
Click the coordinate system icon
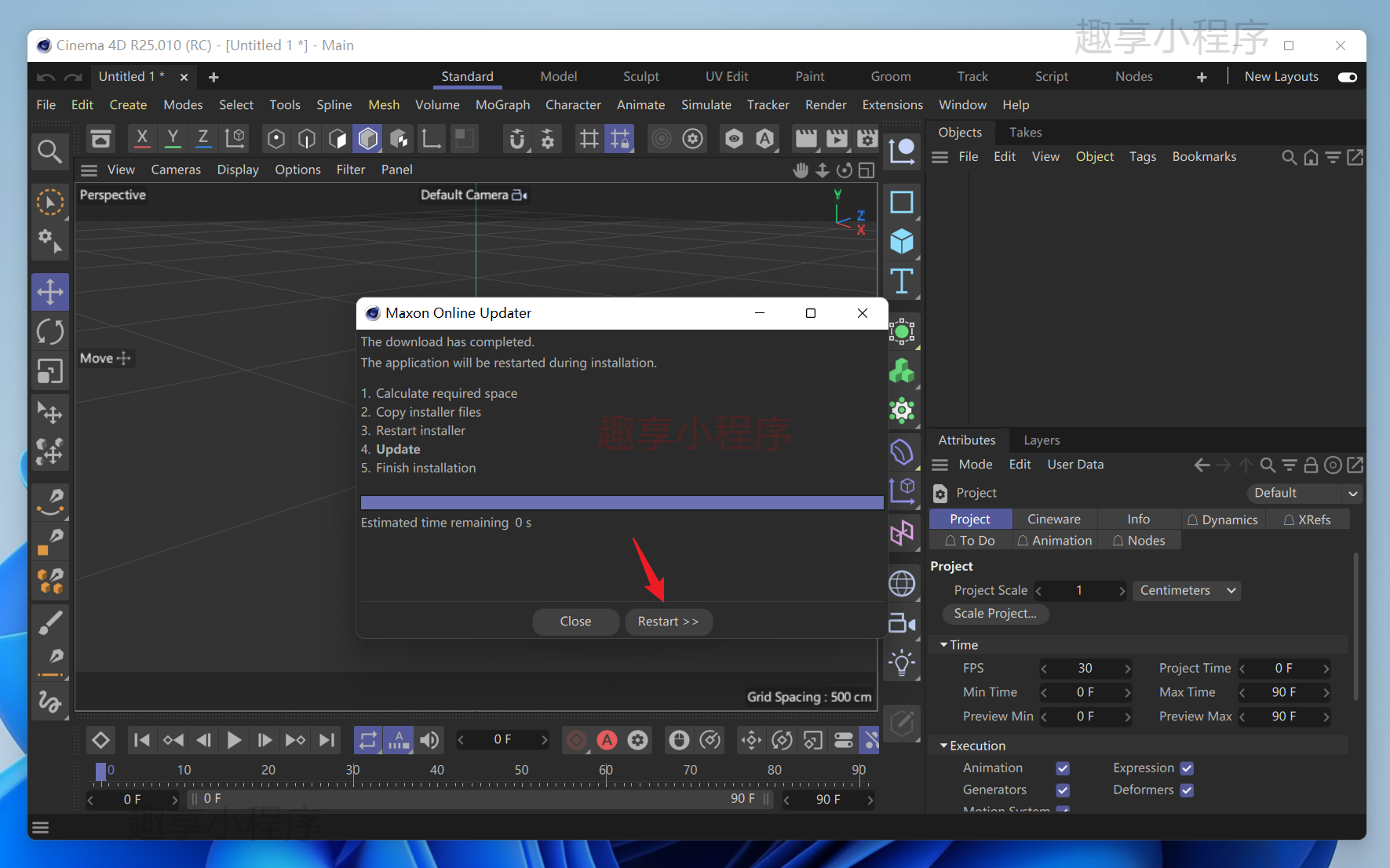point(235,139)
